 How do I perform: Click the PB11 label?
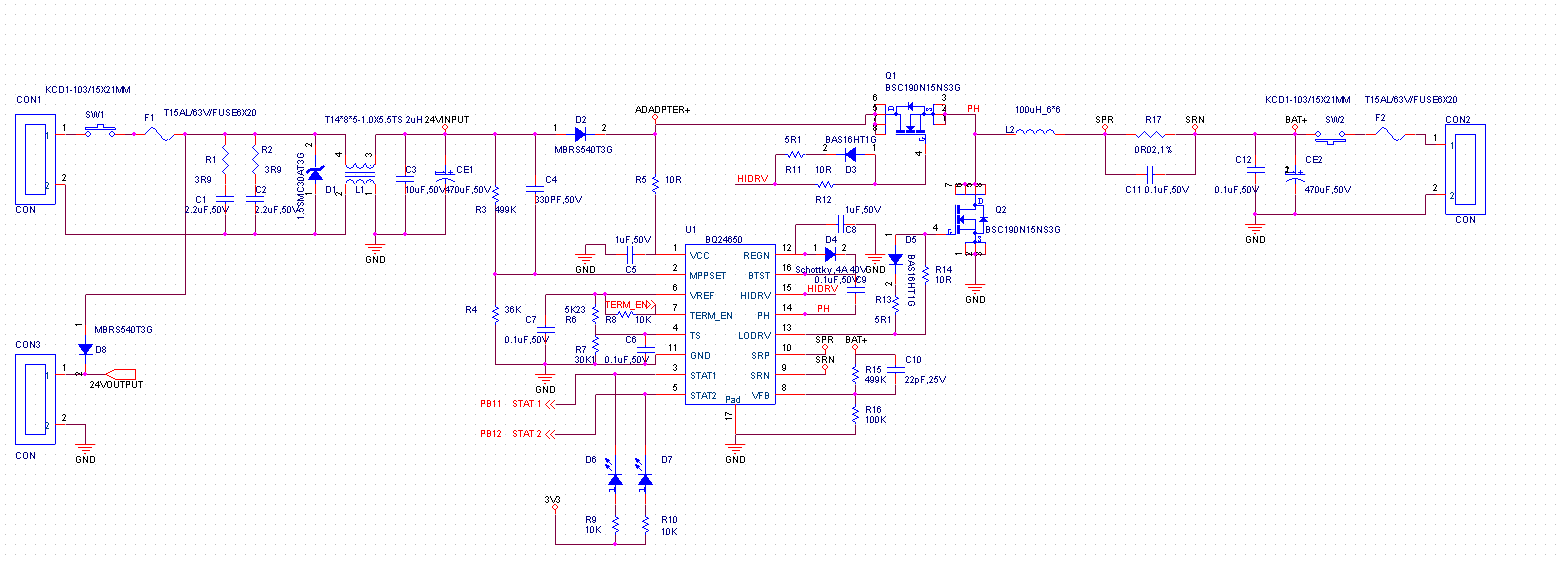tap(490, 404)
